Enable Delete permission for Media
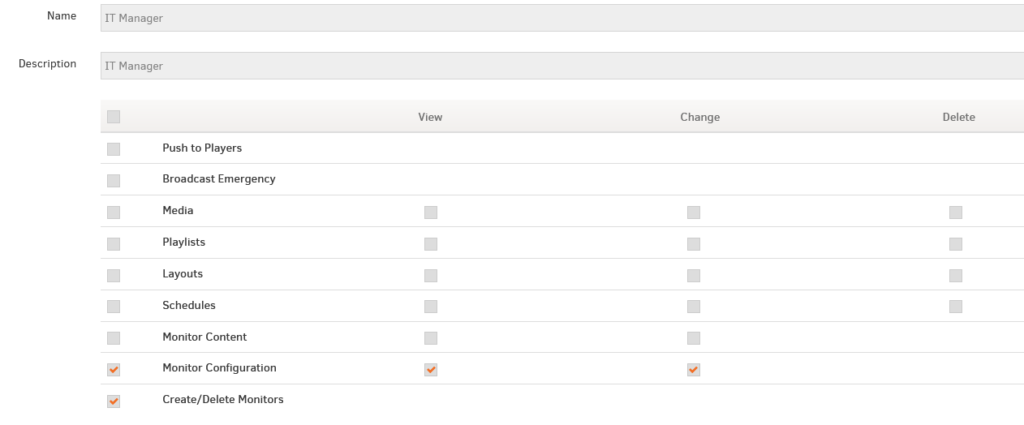 (955, 212)
